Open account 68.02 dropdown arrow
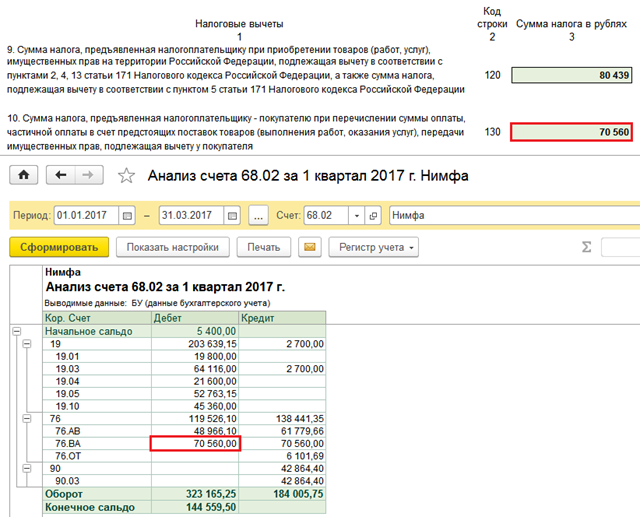This screenshot has height=517, width=640. click(356, 215)
